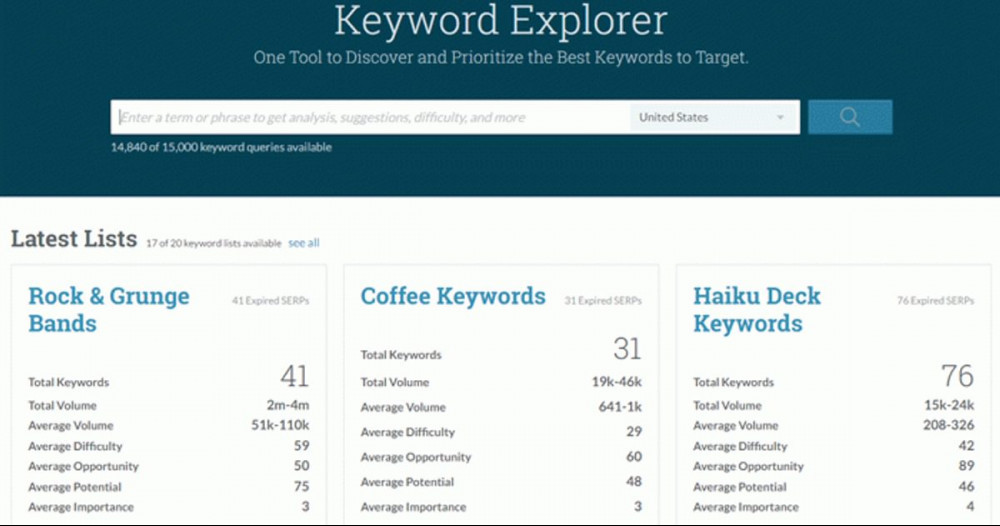This screenshot has width=1000, height=526.
Task: Click Haiku Deck Average Volume 208-326
Action: [x=948, y=425]
